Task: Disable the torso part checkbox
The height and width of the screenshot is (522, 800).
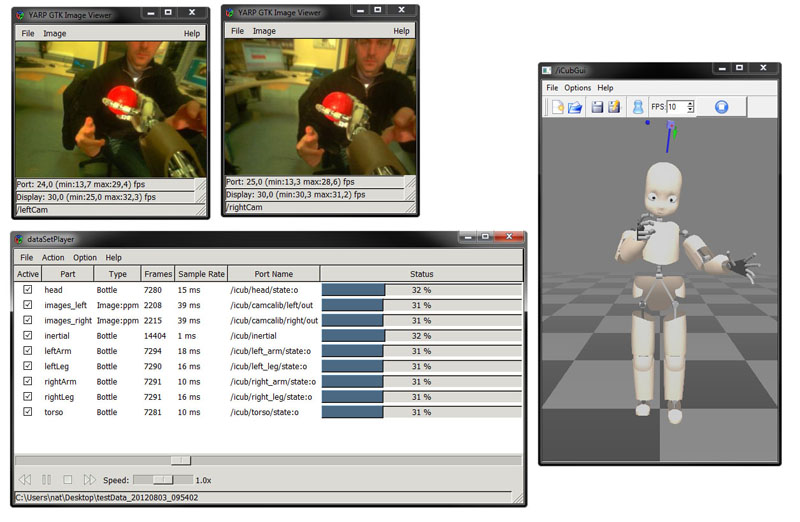Action: 28,412
